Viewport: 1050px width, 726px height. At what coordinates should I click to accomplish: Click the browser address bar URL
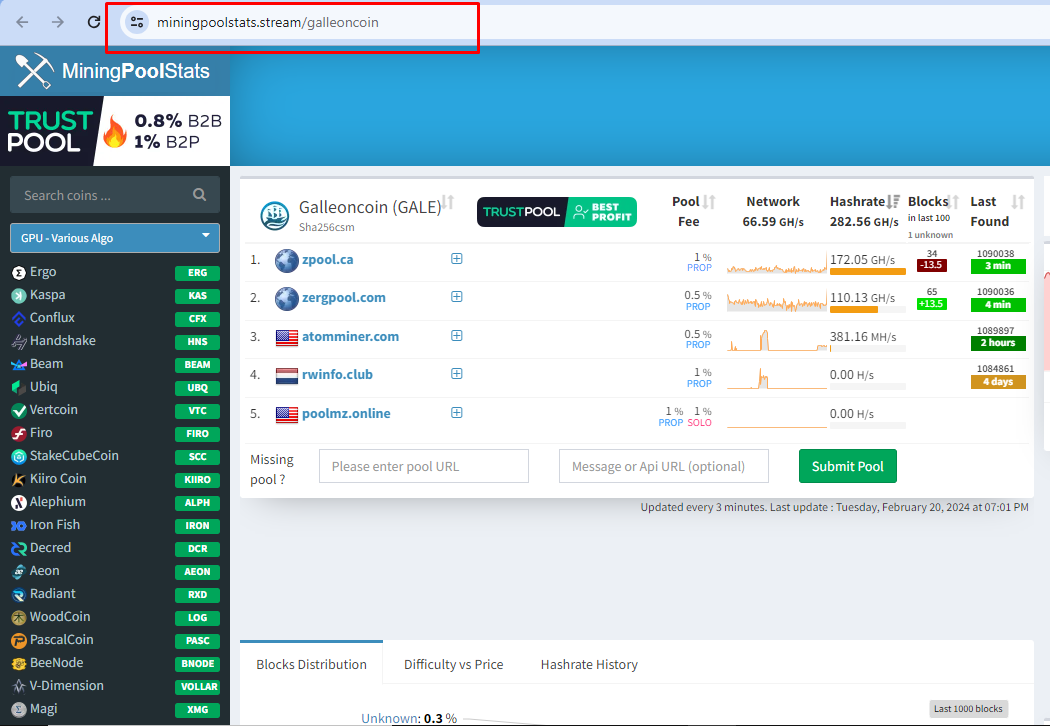pos(268,22)
